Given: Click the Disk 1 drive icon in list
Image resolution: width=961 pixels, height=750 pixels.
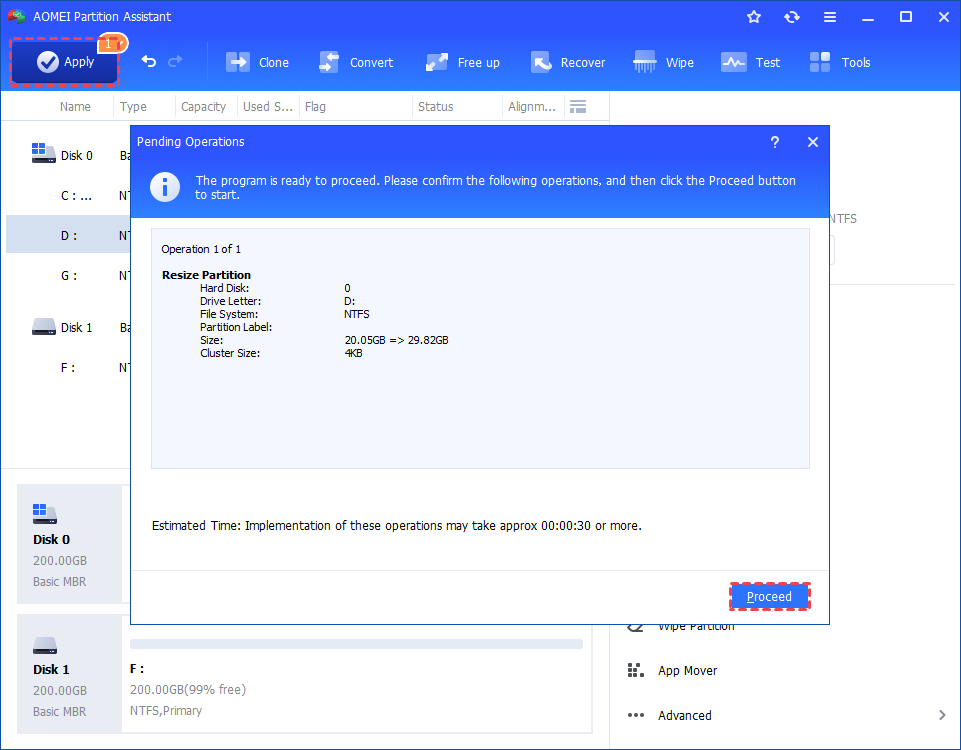Looking at the screenshot, I should [x=44, y=327].
